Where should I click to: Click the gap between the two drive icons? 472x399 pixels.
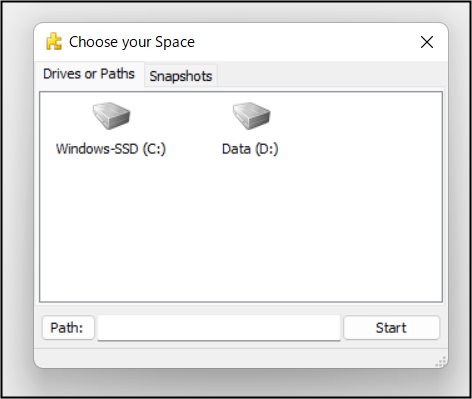(x=182, y=116)
